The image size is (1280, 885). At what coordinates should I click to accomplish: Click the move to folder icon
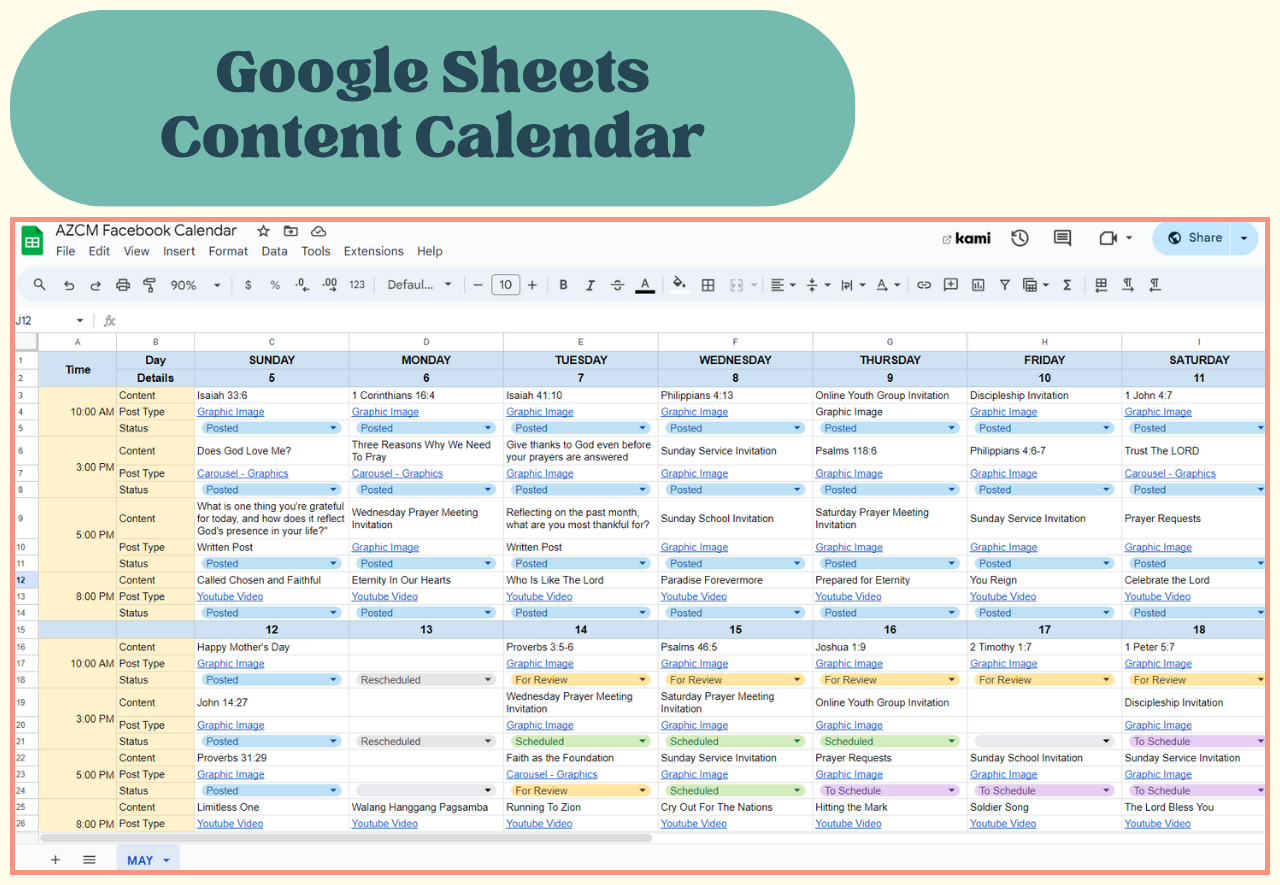tap(291, 231)
